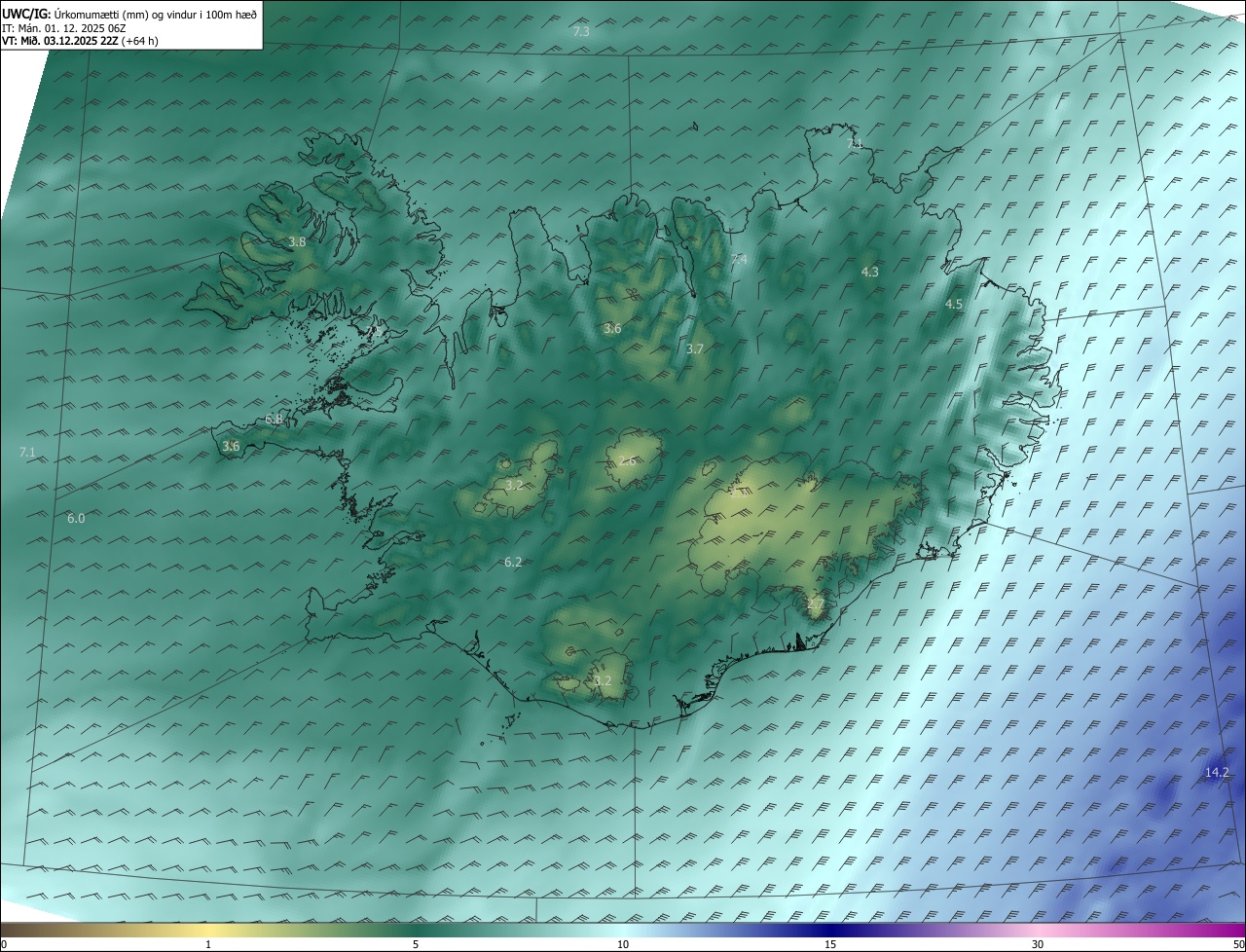The image size is (1246, 952).
Task: Pick the pale yellow color above the 1 tick
Action: pyautogui.click(x=208, y=930)
